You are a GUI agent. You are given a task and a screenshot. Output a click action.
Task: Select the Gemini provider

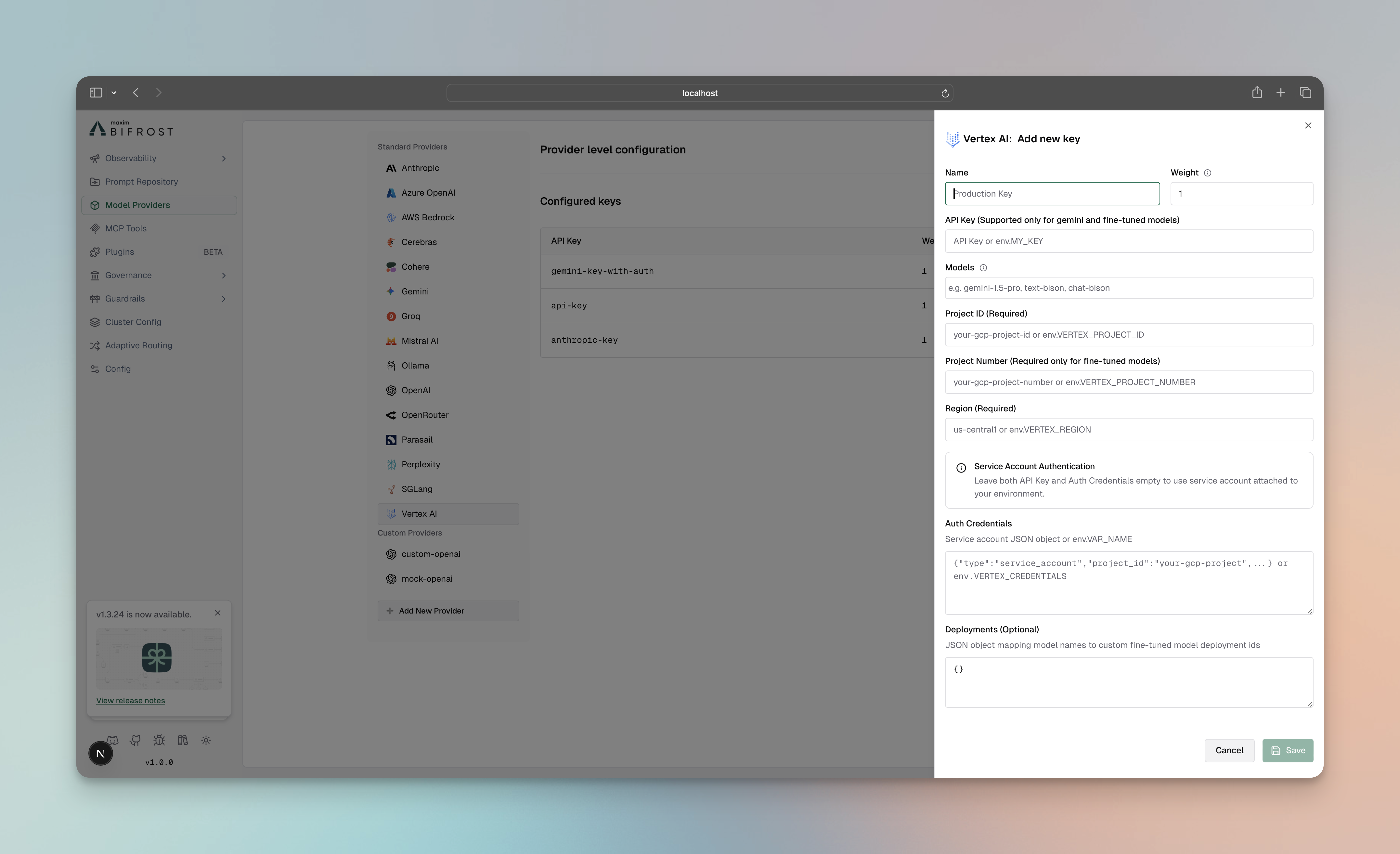[414, 291]
